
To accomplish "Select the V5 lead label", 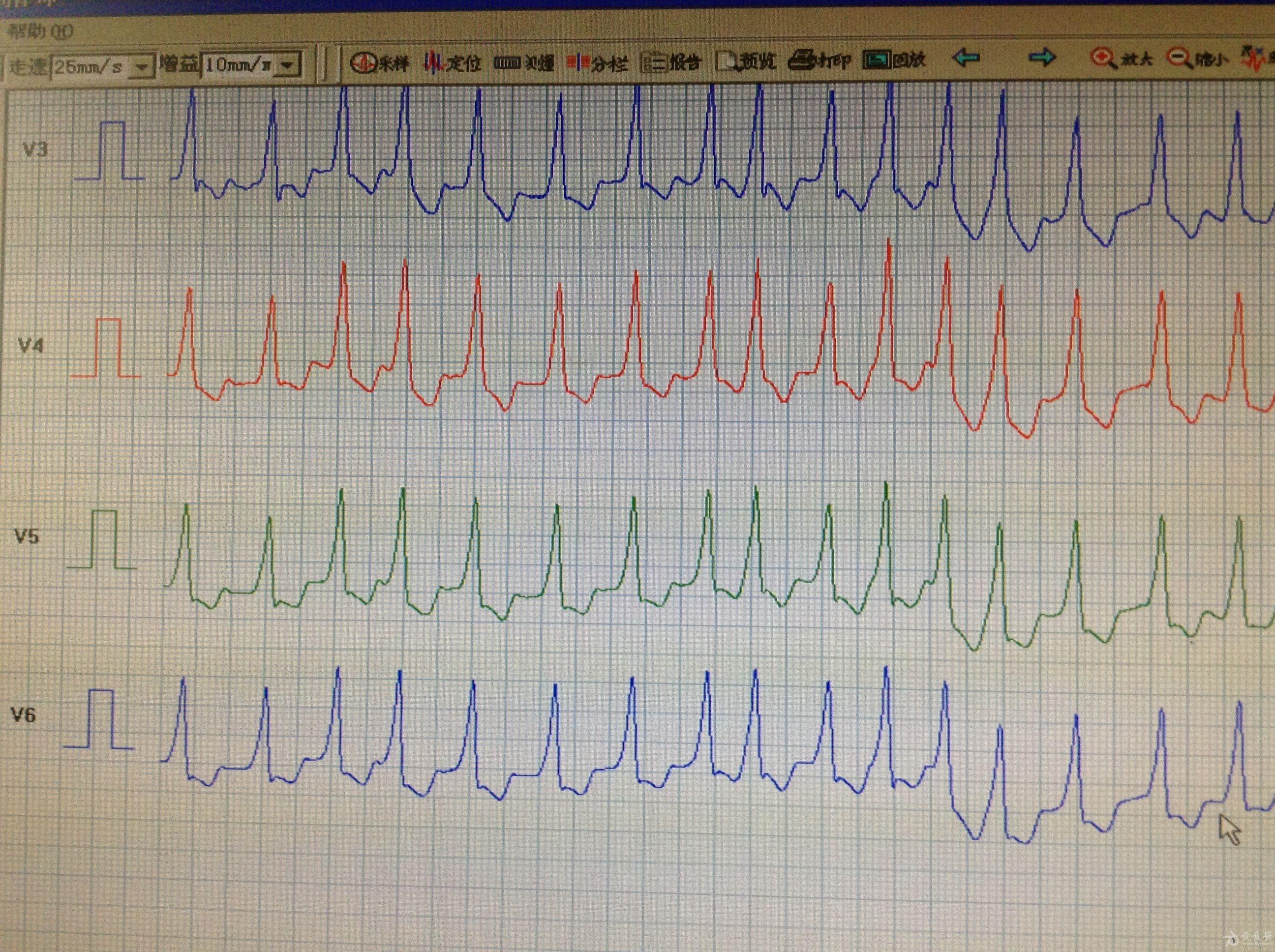I will 27,536.
